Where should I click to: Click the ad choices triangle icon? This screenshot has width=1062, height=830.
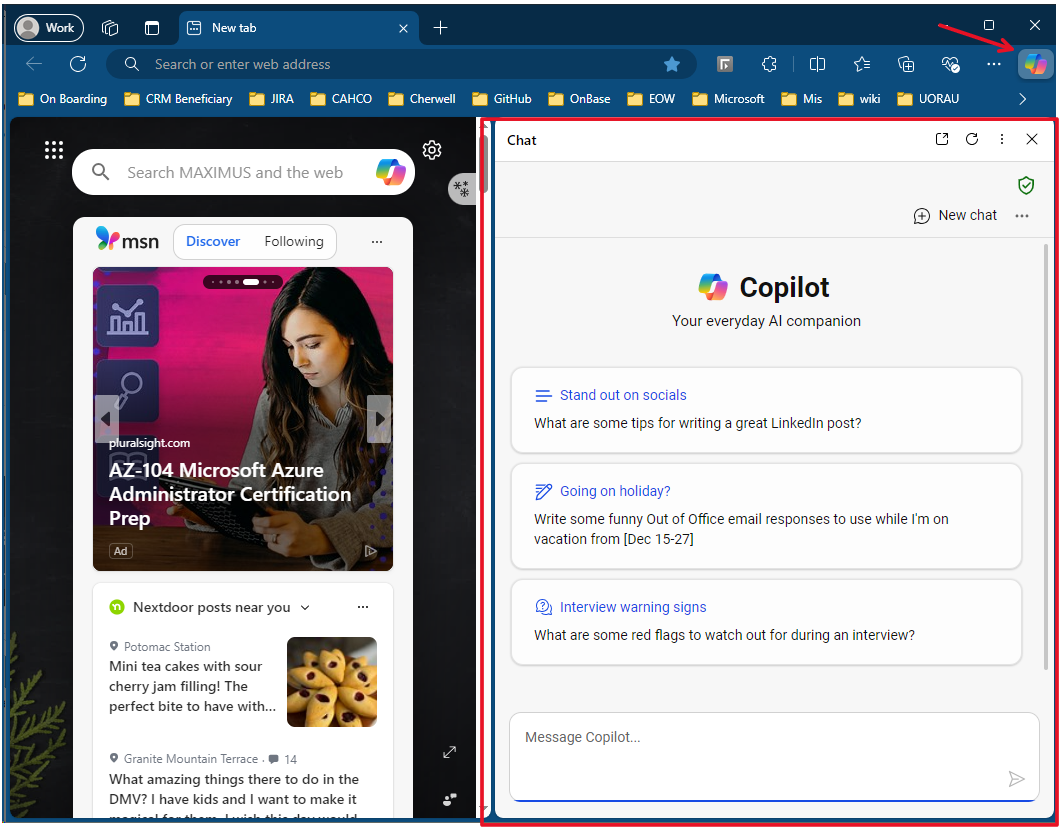pos(370,551)
